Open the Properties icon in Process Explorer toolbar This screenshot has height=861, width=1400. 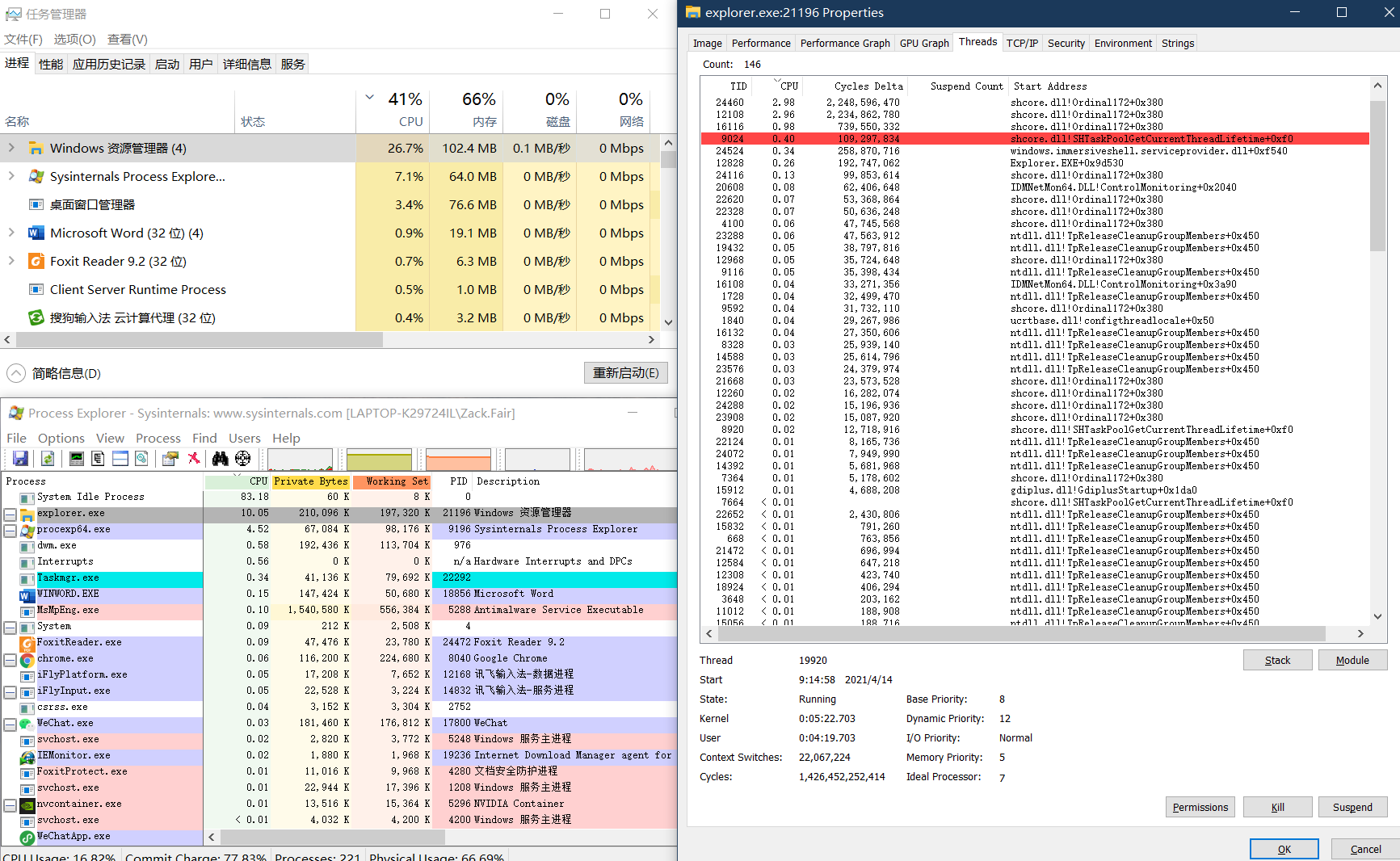170,459
